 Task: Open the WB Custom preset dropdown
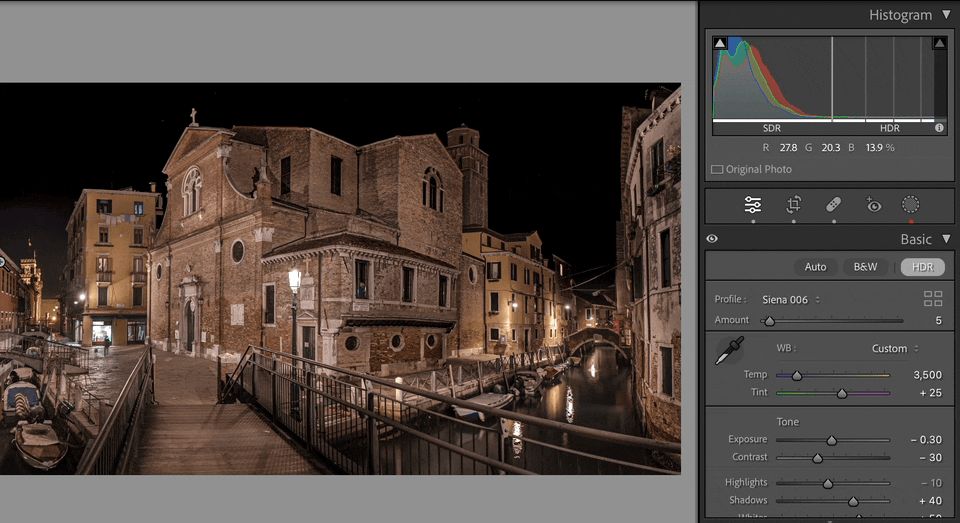(x=895, y=349)
